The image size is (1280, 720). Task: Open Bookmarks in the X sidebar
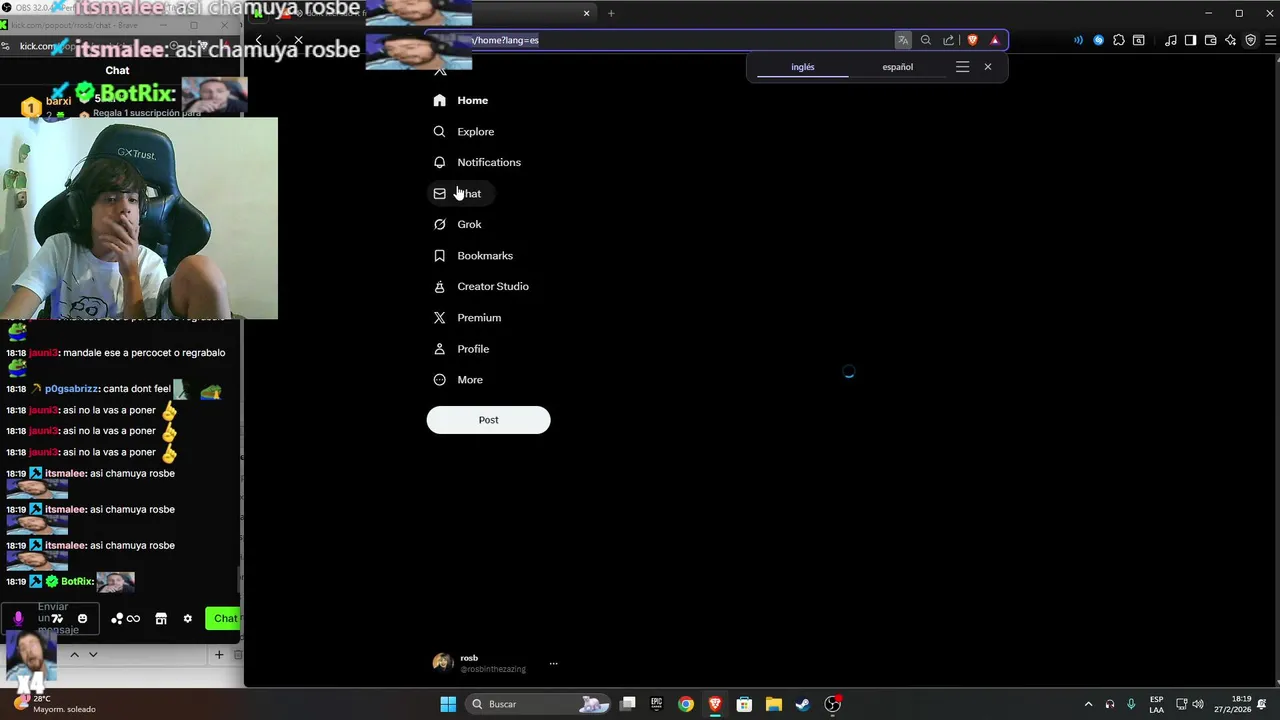click(x=473, y=255)
